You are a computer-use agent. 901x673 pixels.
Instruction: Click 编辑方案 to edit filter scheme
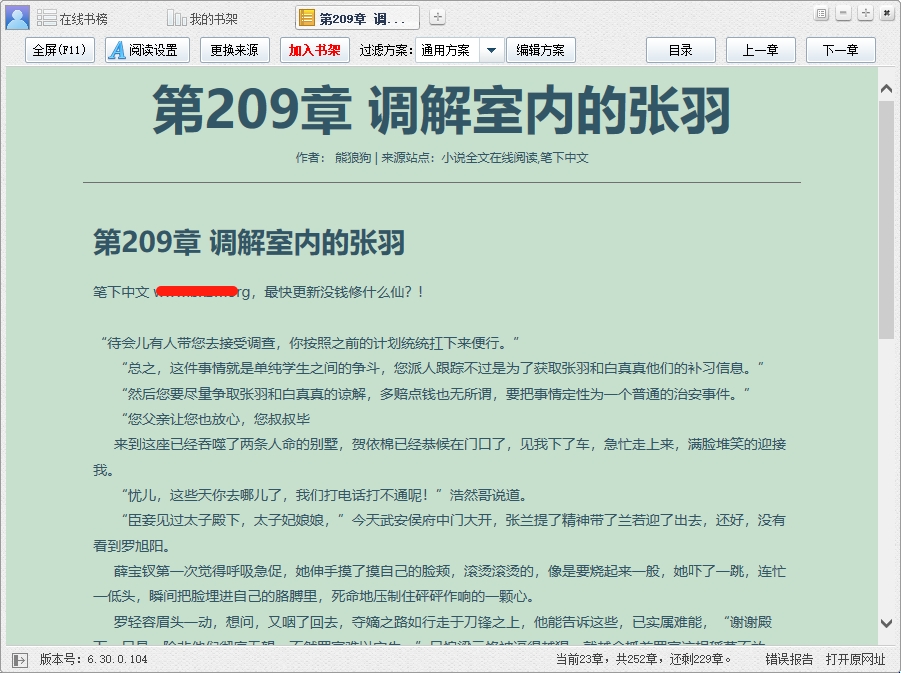coord(541,50)
